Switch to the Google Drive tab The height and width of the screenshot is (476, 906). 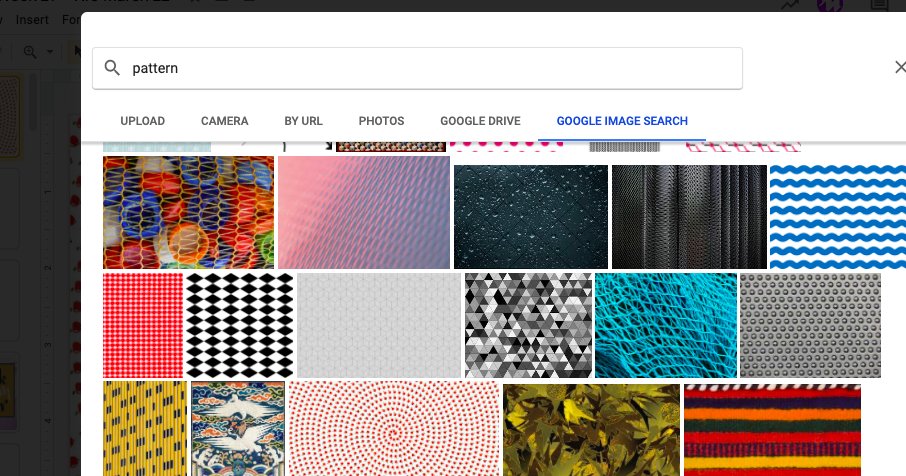click(480, 121)
